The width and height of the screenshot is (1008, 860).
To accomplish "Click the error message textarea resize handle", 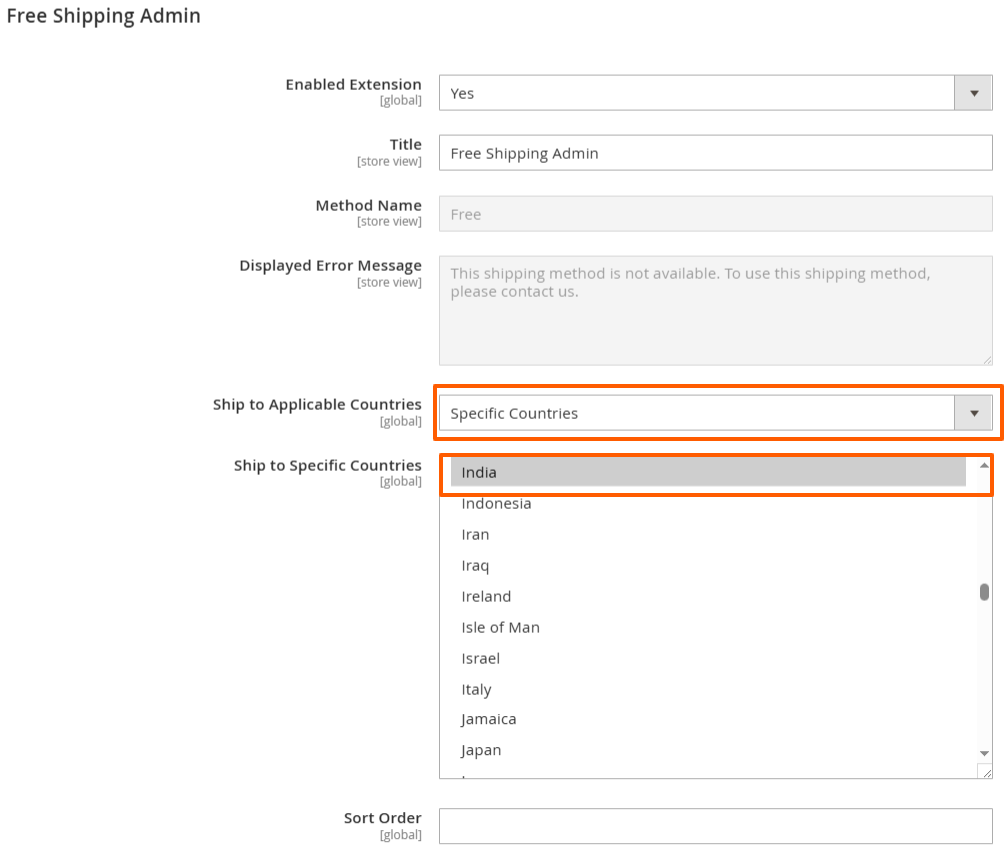I will click(987, 361).
